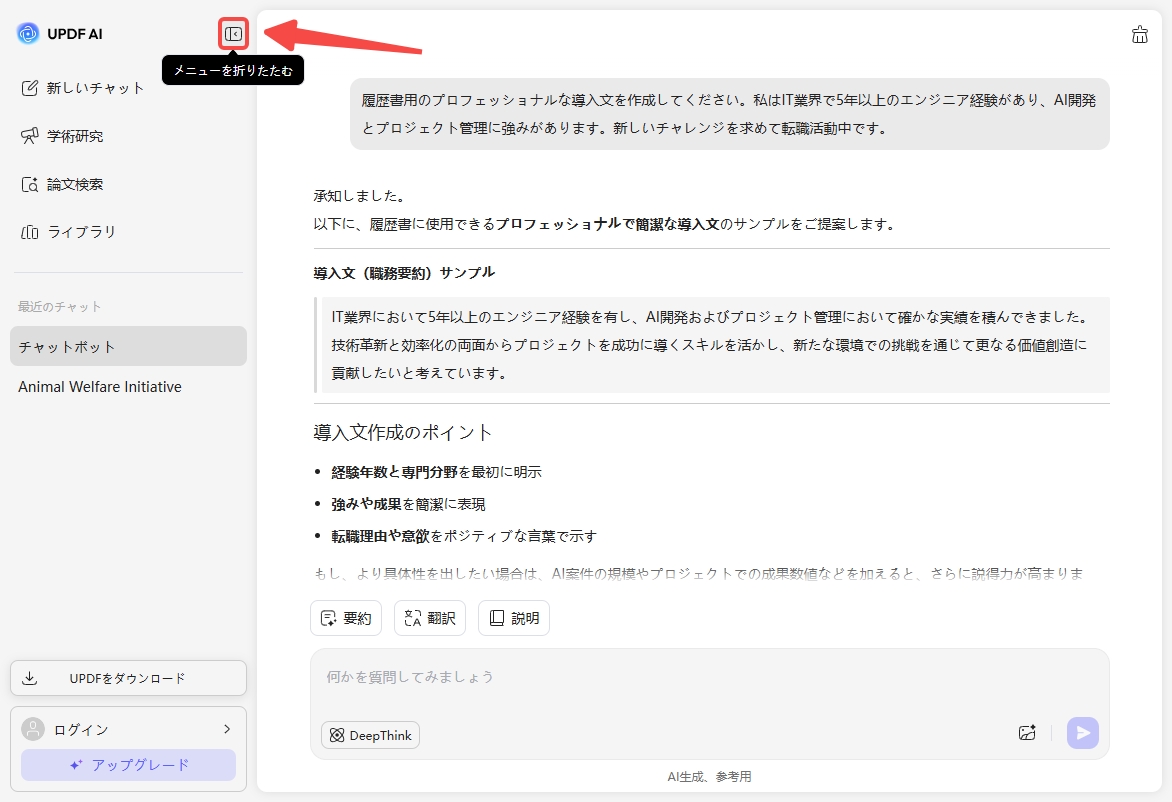Click the 導入文作成のポイント heading

[x=402, y=432]
